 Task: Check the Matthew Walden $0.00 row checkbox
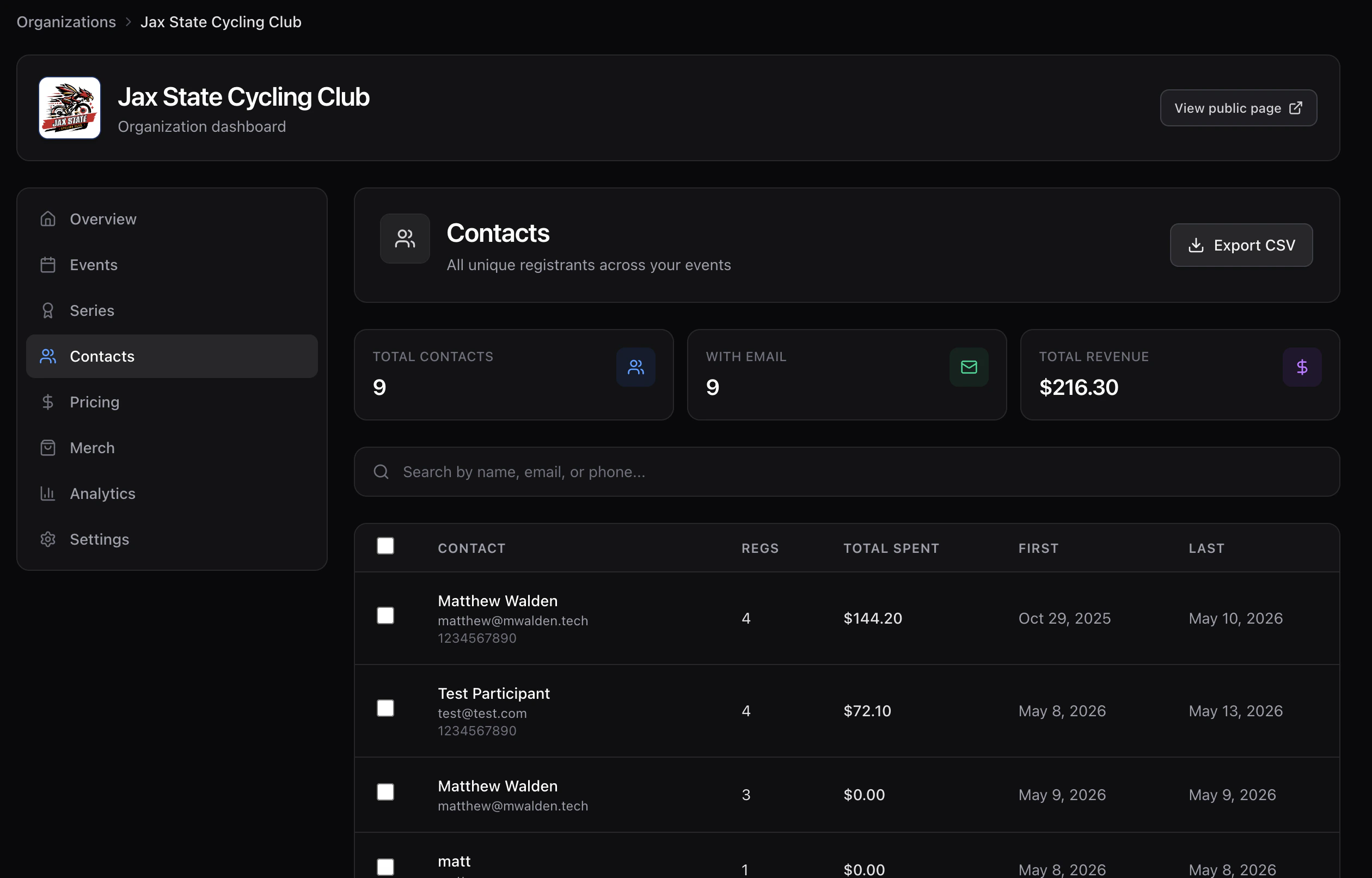(385, 792)
